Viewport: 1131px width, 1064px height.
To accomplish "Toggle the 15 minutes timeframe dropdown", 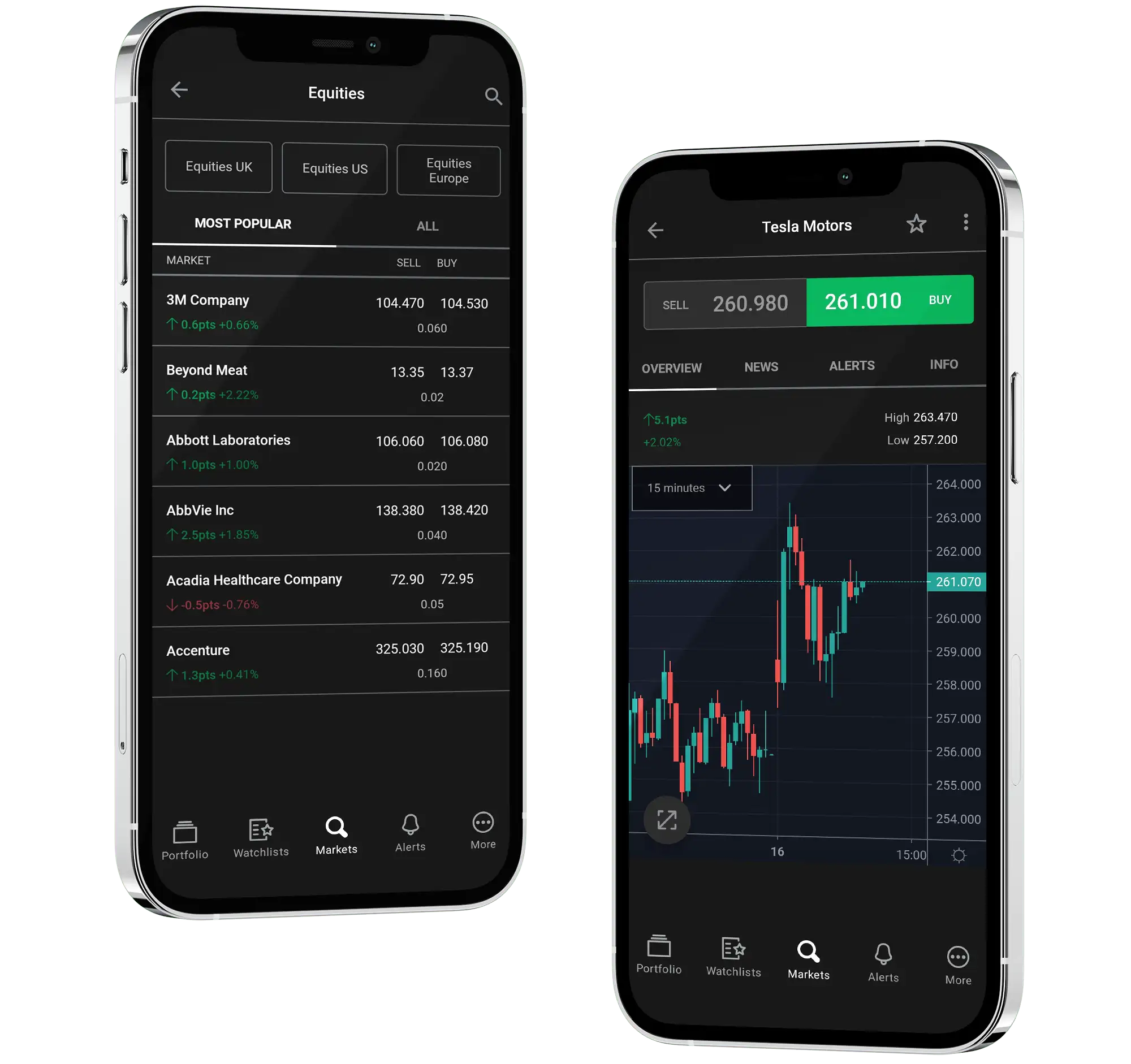I will coord(692,488).
